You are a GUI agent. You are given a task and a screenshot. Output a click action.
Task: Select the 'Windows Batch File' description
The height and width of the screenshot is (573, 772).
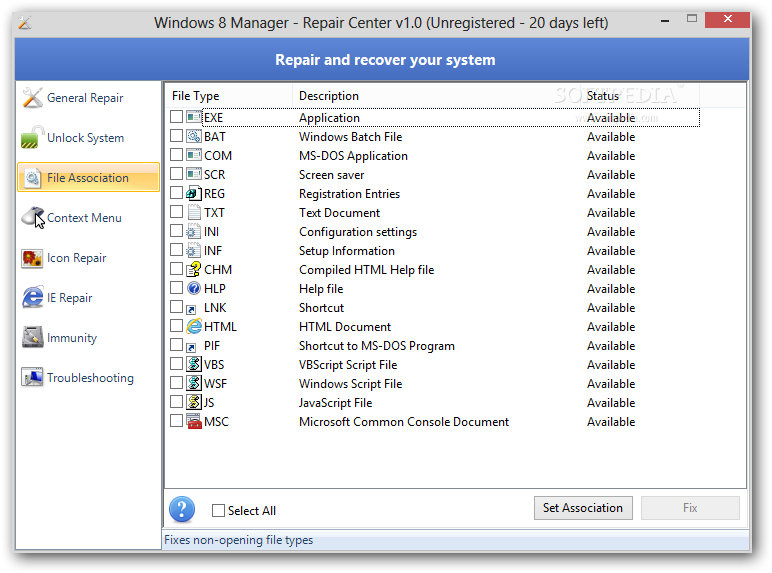click(351, 137)
